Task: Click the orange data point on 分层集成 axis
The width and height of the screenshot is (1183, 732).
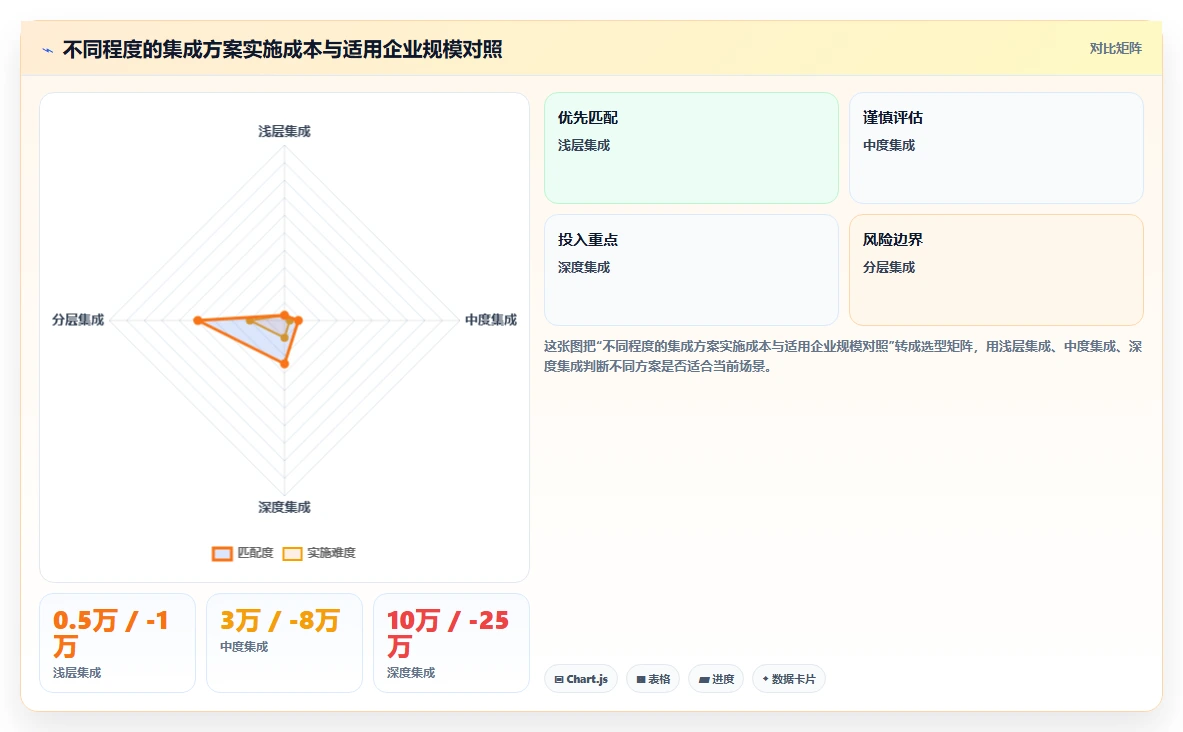Action: [198, 321]
